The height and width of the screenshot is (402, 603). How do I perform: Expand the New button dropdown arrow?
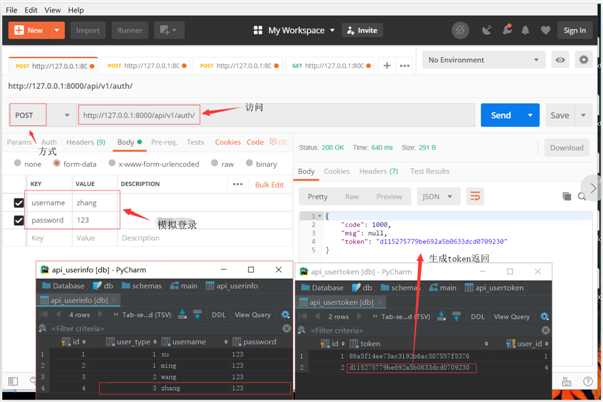57,30
